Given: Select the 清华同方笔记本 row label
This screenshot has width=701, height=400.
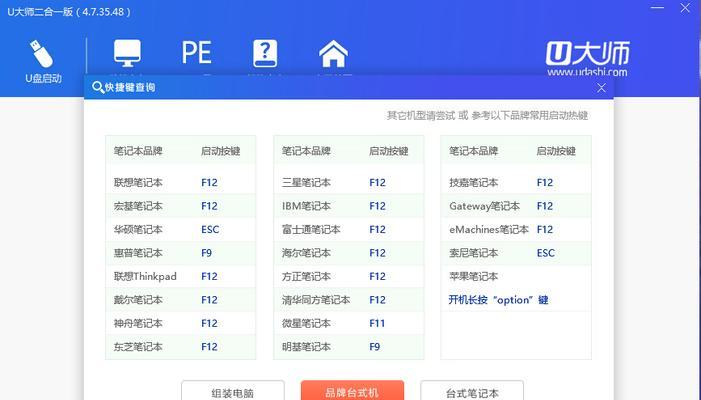Looking at the screenshot, I should click(316, 300).
